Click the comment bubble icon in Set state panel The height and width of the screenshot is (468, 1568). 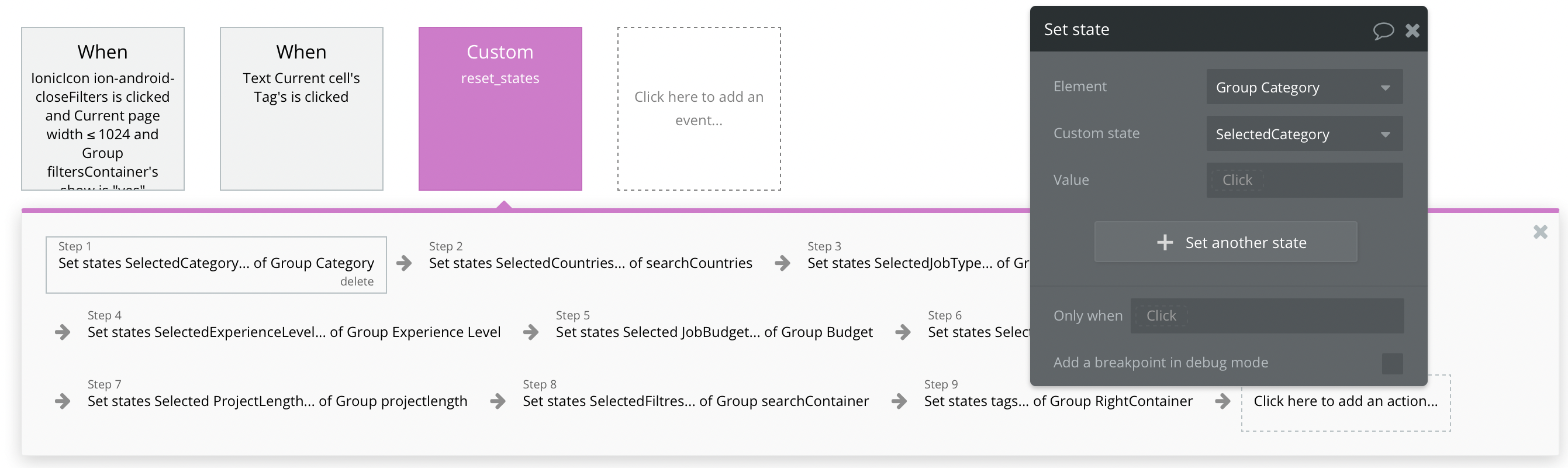coord(1382,30)
